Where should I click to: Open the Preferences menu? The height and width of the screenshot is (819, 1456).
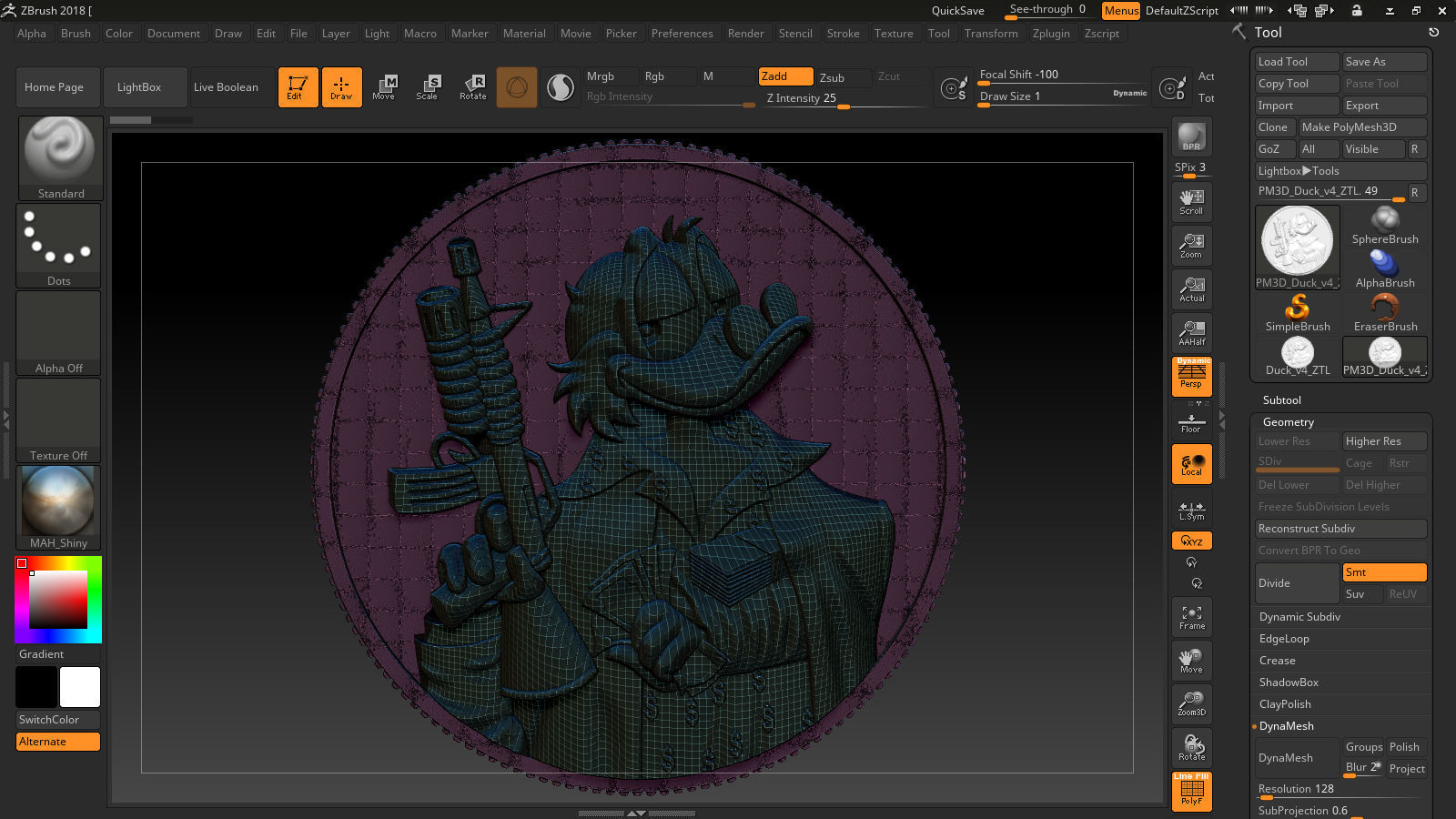[x=682, y=34]
